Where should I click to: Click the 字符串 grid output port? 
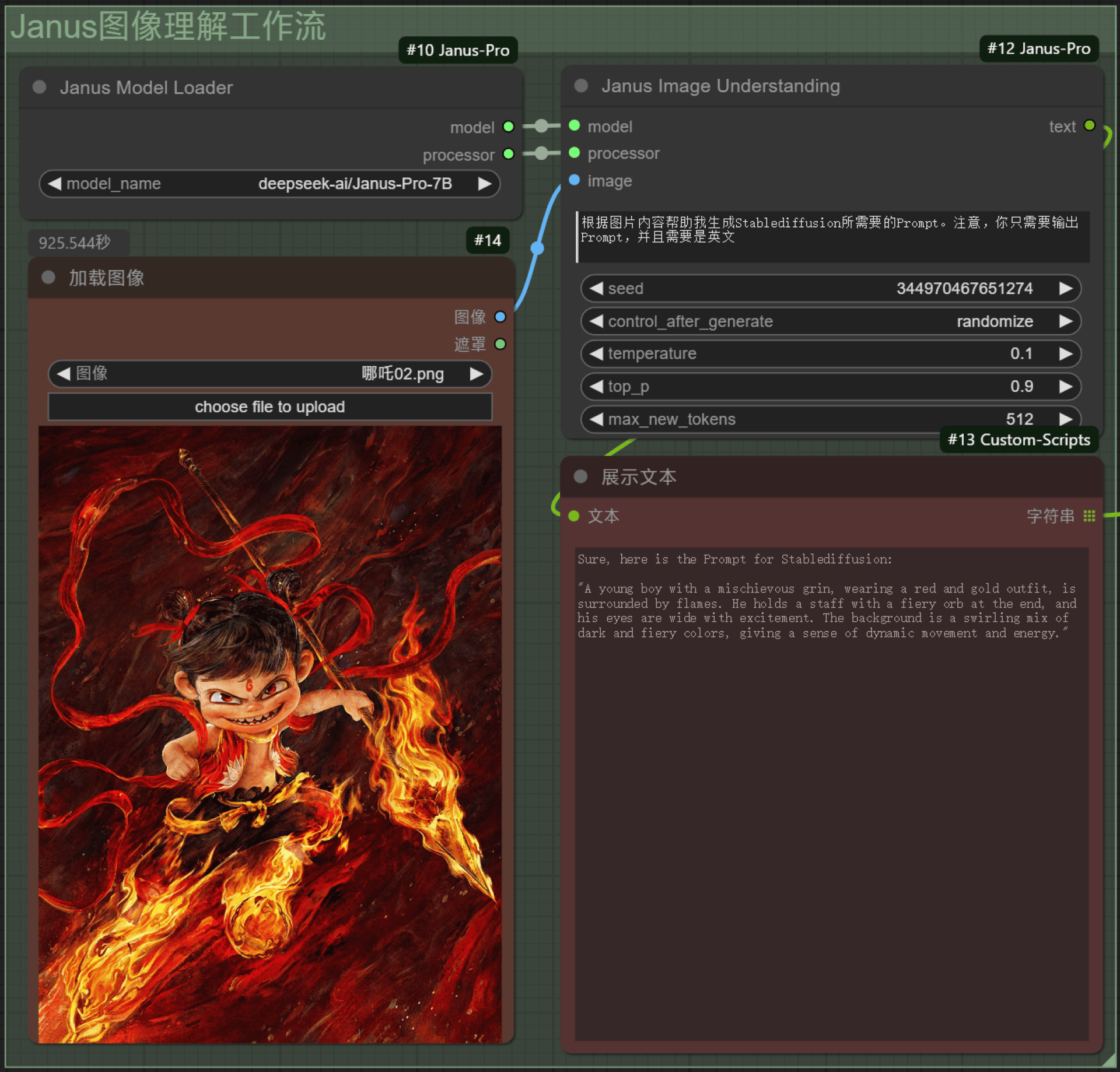[x=1089, y=516]
